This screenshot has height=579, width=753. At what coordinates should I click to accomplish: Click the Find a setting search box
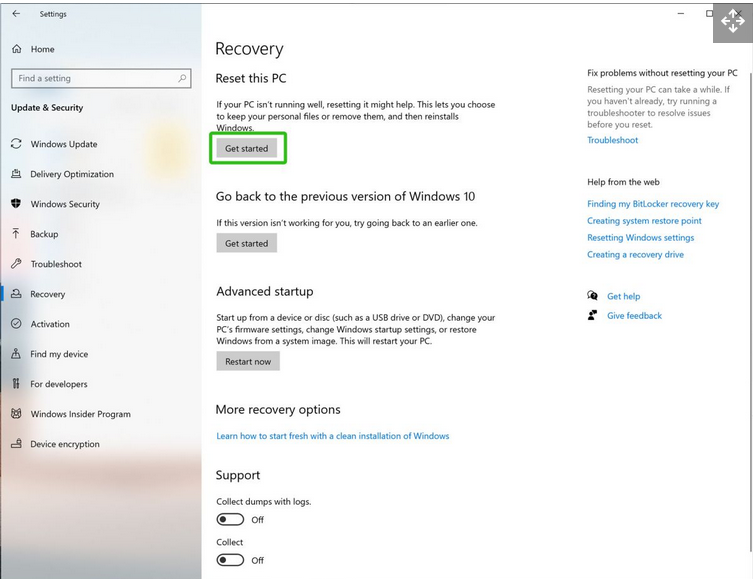coord(101,78)
